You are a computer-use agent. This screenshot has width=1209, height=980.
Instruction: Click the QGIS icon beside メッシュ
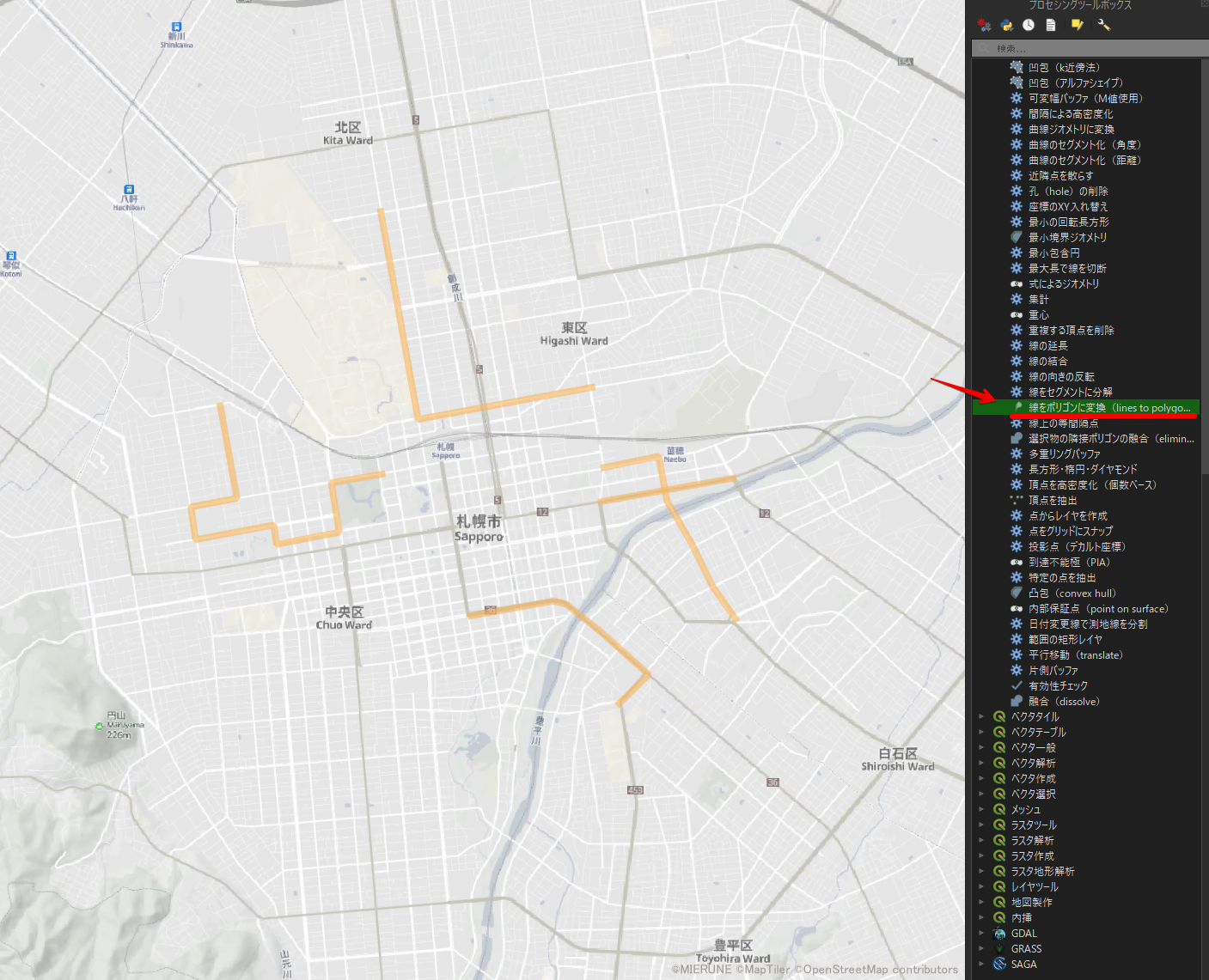(999, 809)
